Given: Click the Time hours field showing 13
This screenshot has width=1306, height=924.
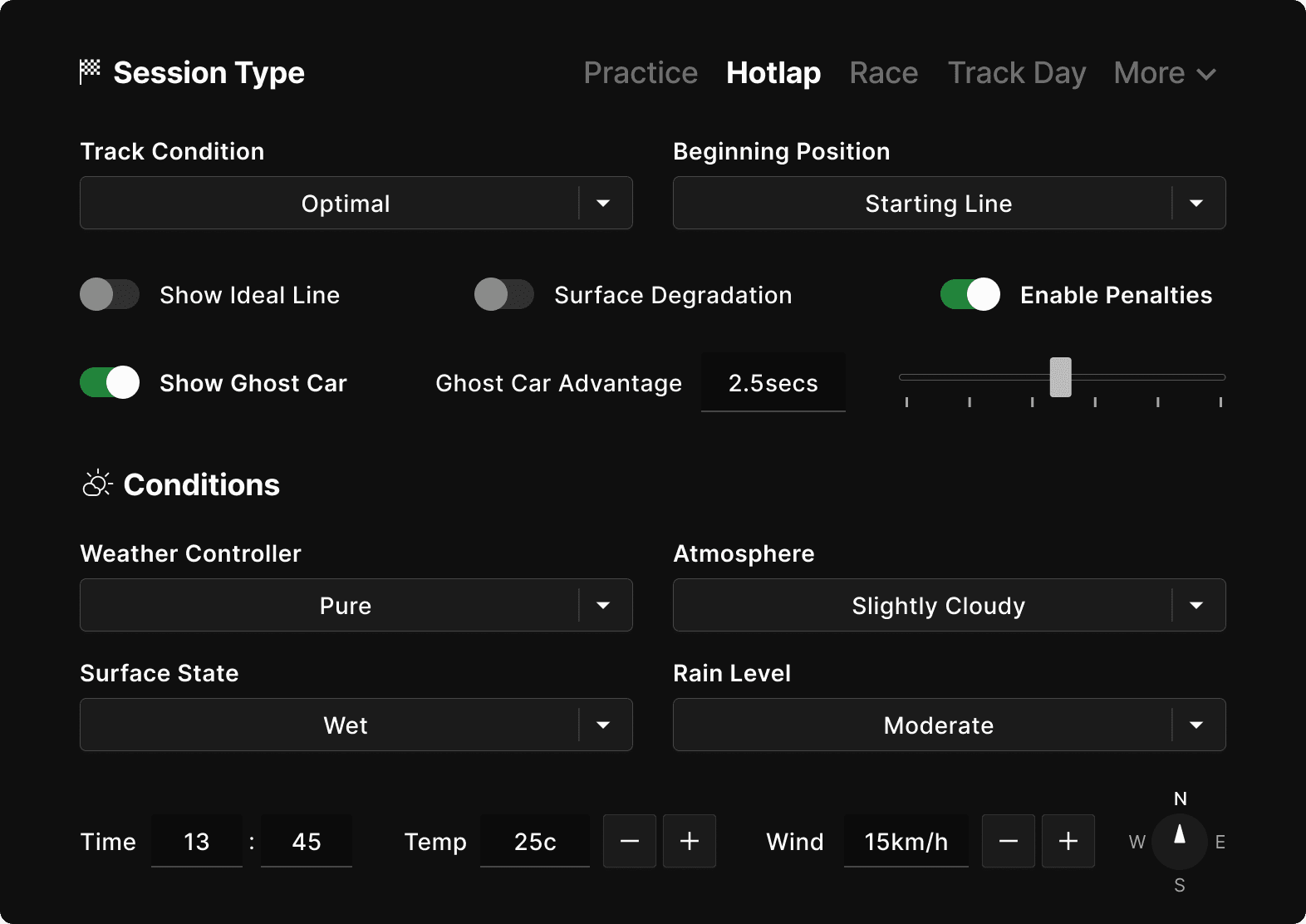Looking at the screenshot, I should click(x=197, y=841).
